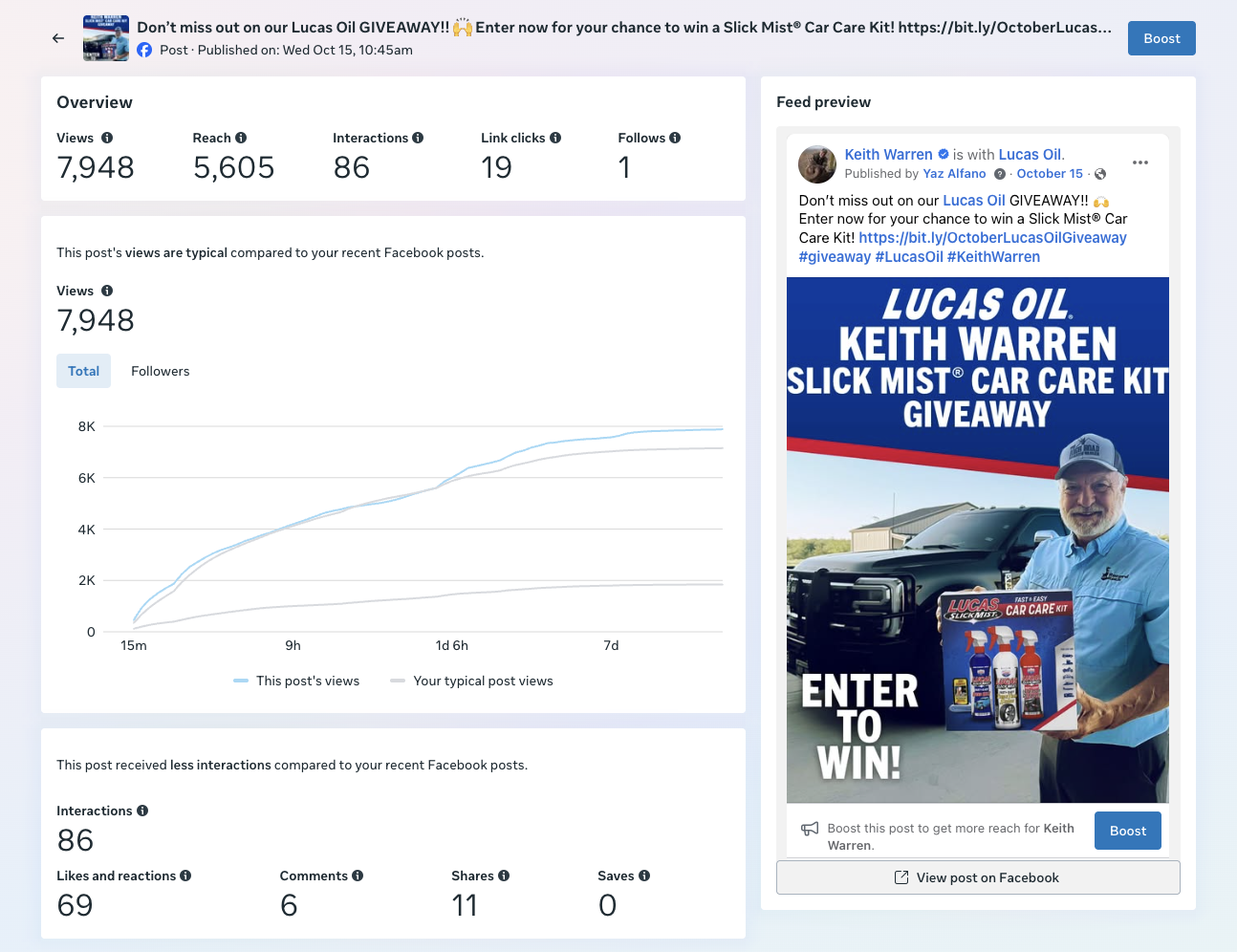Click View post on Facebook
Viewport: 1237px width, 952px height.
[978, 877]
